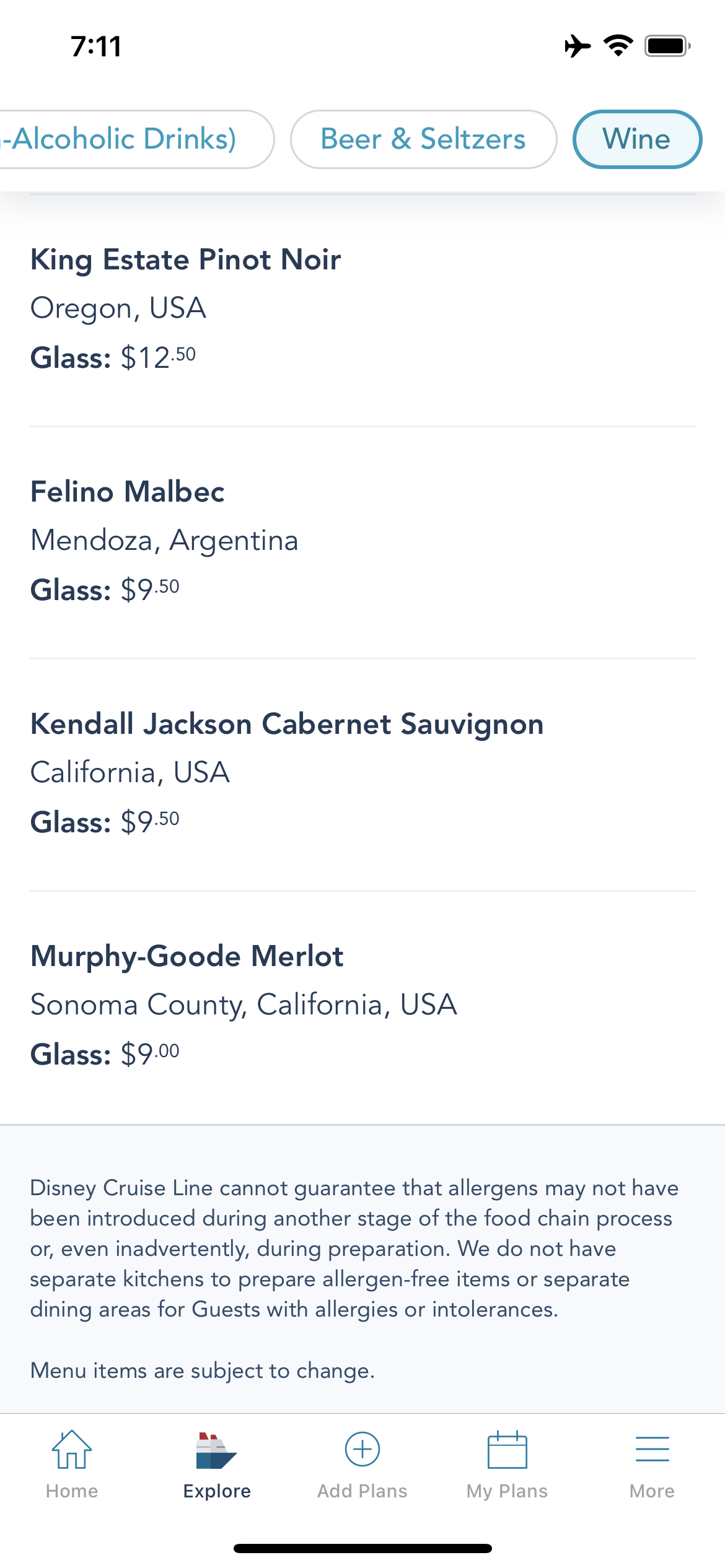Tap the airplane mode status icon
Screen dimensions: 725x1568
(578, 46)
